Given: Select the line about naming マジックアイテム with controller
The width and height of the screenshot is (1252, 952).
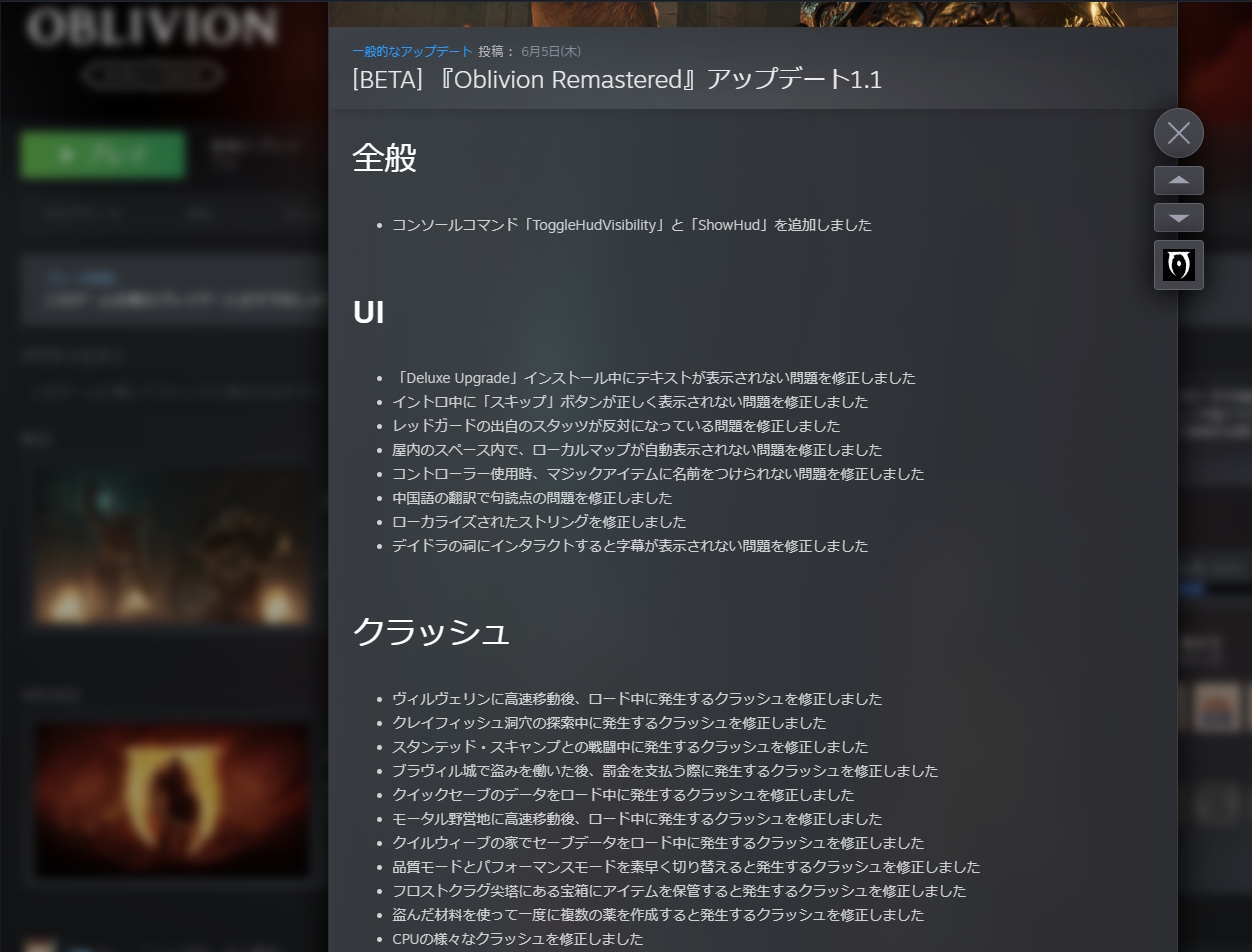Looking at the screenshot, I should point(658,474).
